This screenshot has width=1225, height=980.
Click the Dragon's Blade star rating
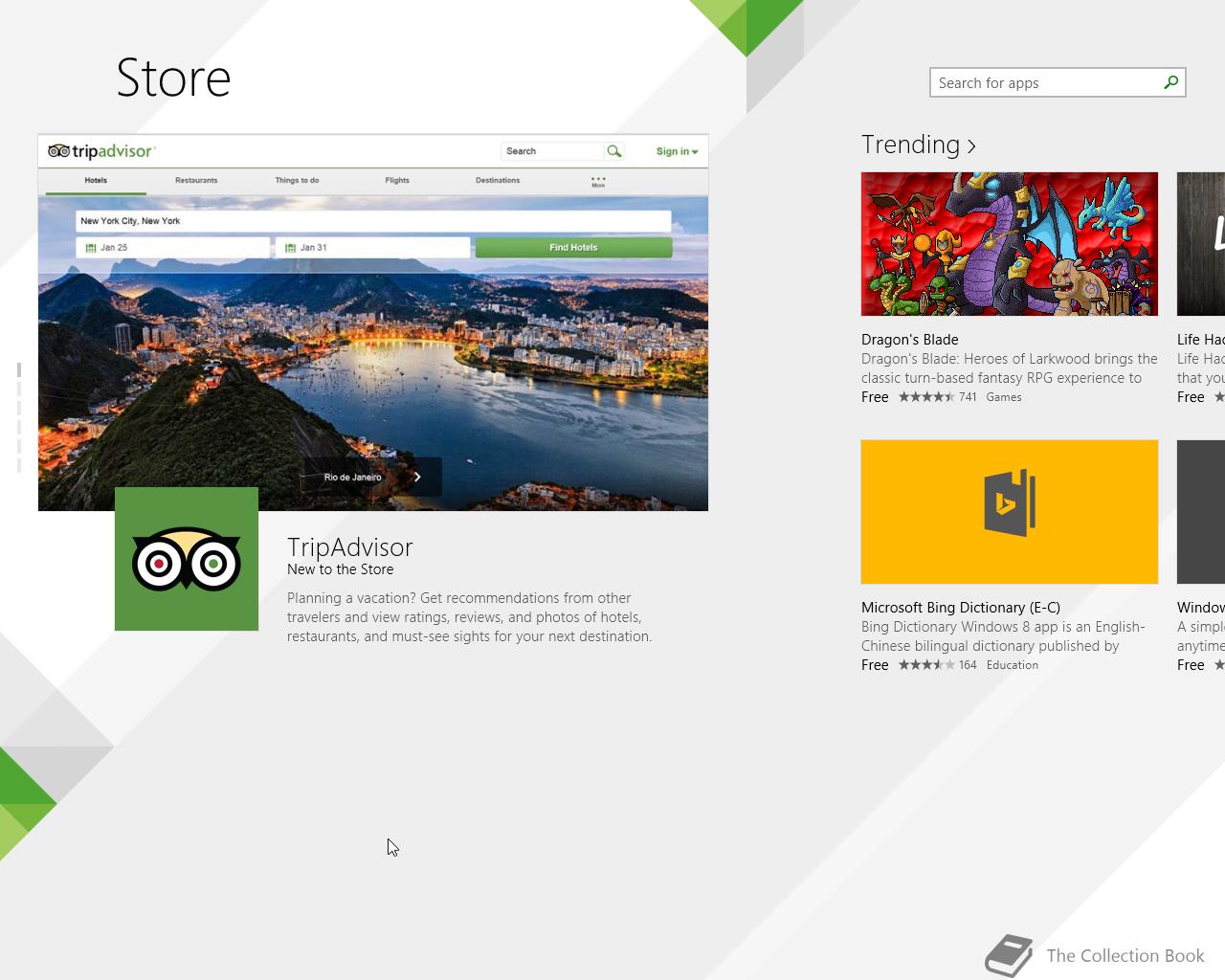(x=926, y=397)
